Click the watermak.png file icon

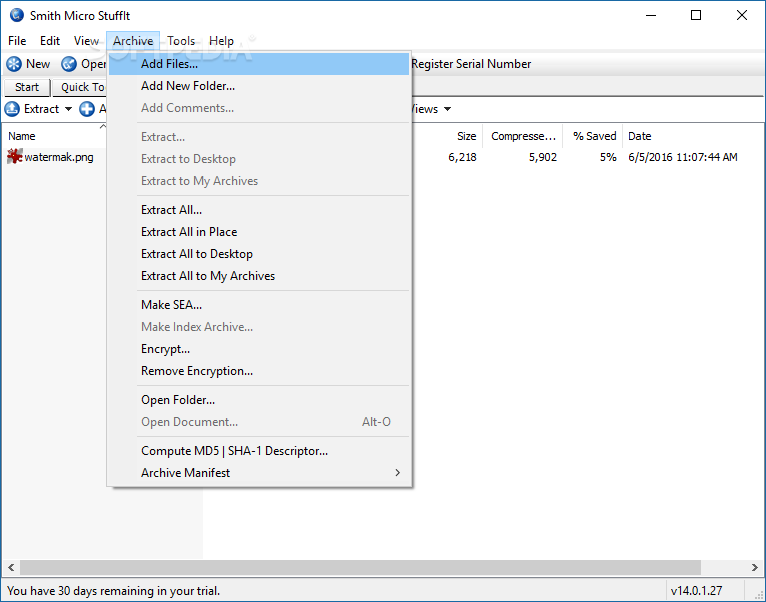tap(15, 156)
